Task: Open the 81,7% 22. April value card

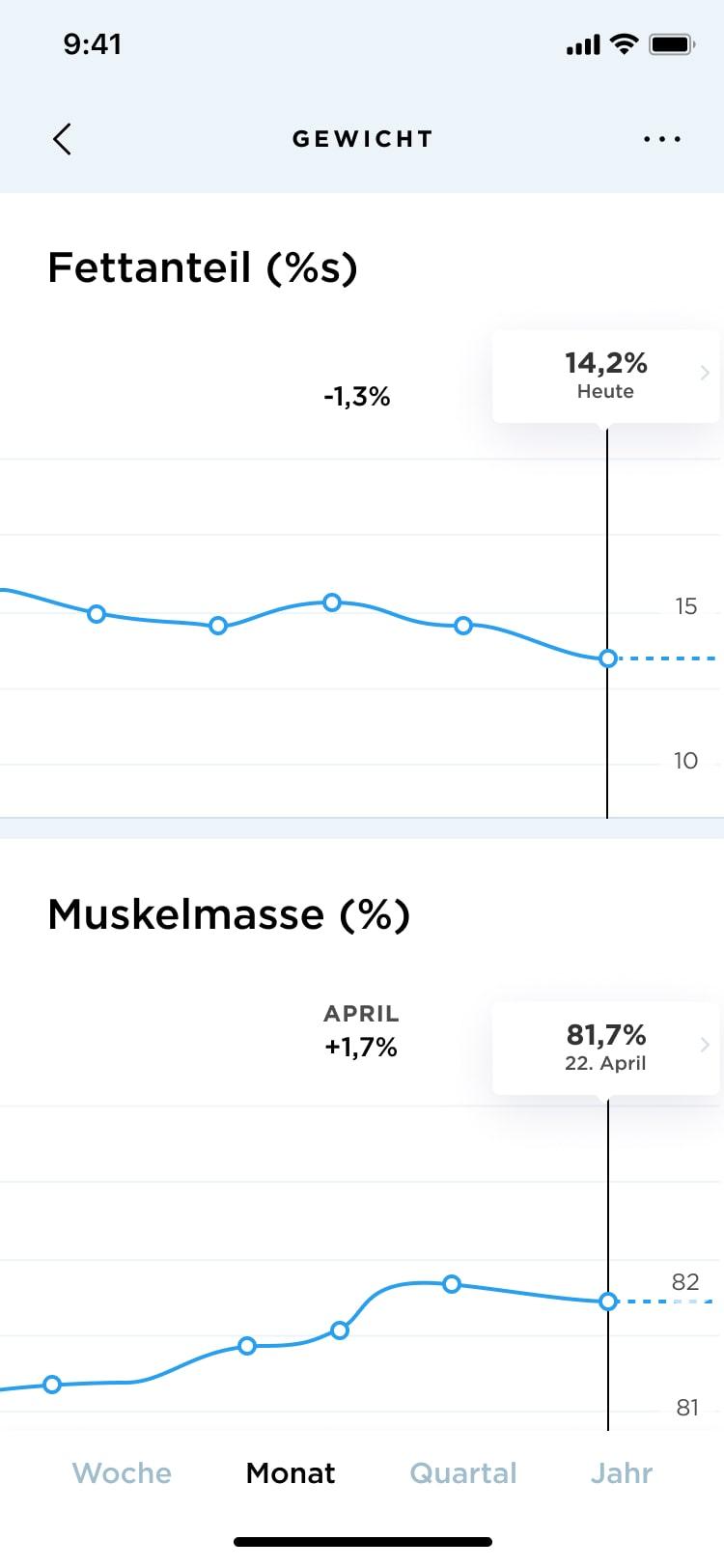Action: (606, 1049)
